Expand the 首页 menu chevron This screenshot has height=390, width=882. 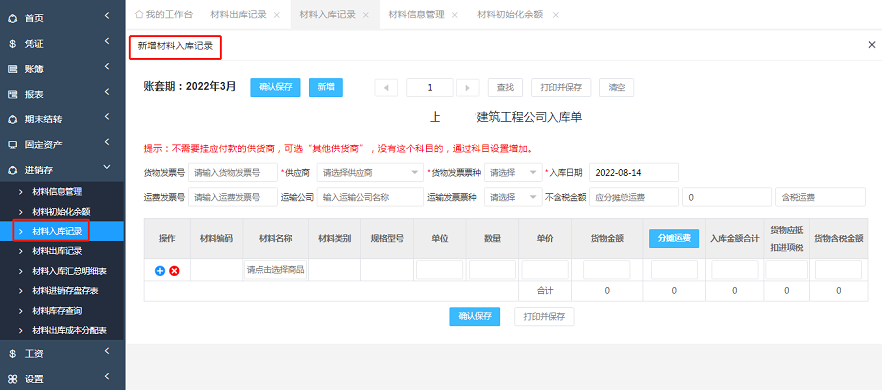click(107, 17)
